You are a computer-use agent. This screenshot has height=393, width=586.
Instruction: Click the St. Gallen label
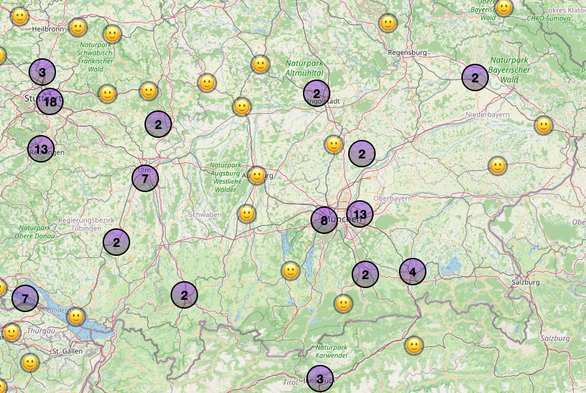tap(67, 351)
